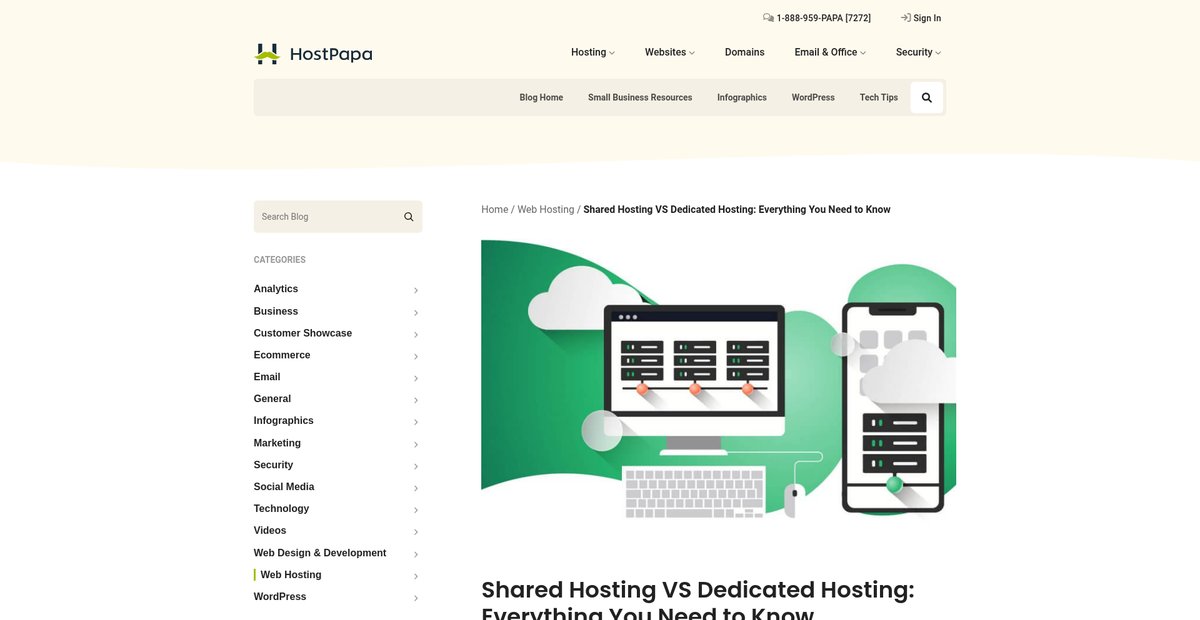Image resolution: width=1200 pixels, height=620 pixels.
Task: Expand the sidebar Web Hosting chevron
Action: (x=416, y=576)
